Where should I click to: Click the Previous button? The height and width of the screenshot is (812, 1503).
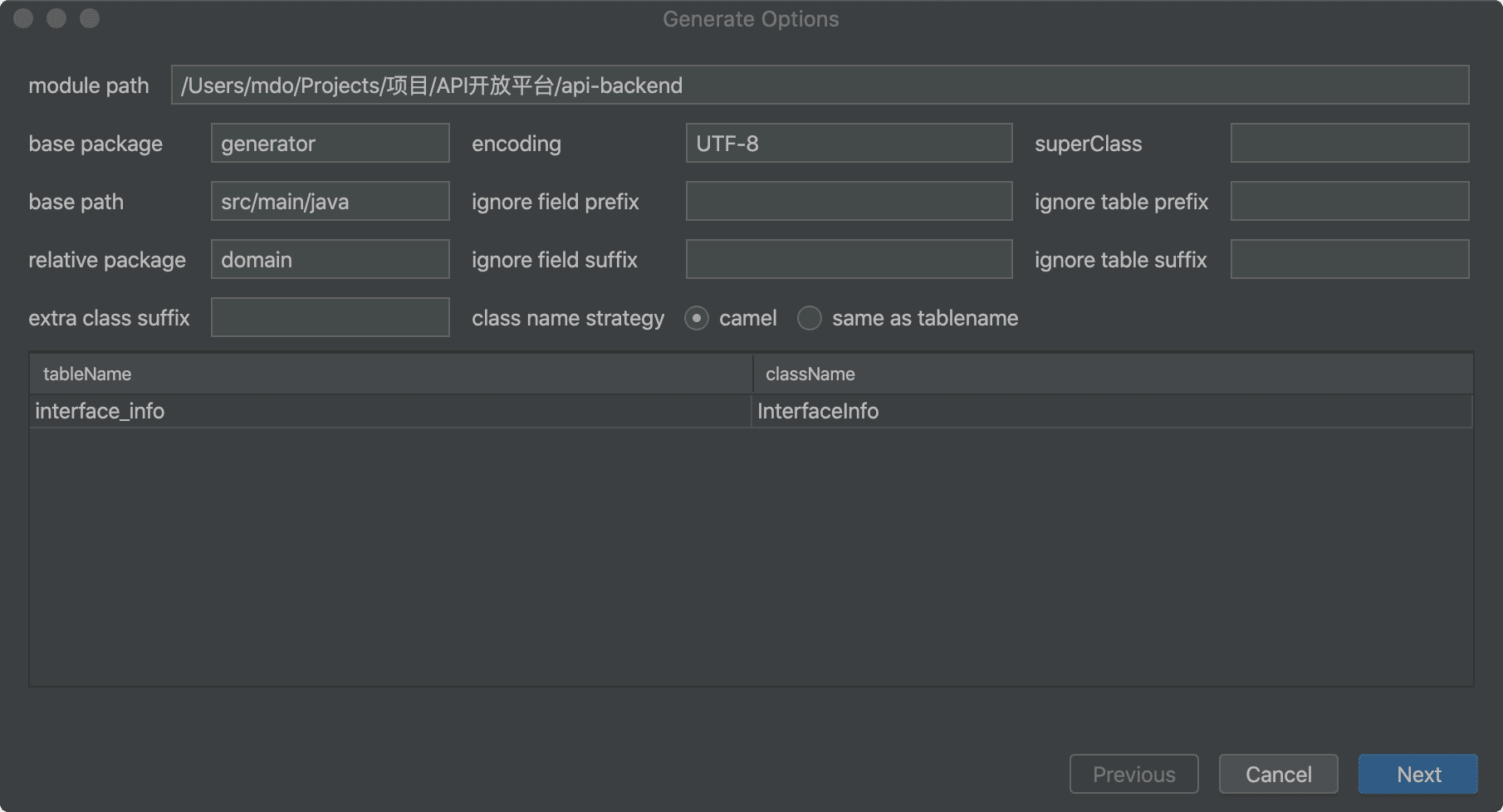pos(1133,774)
